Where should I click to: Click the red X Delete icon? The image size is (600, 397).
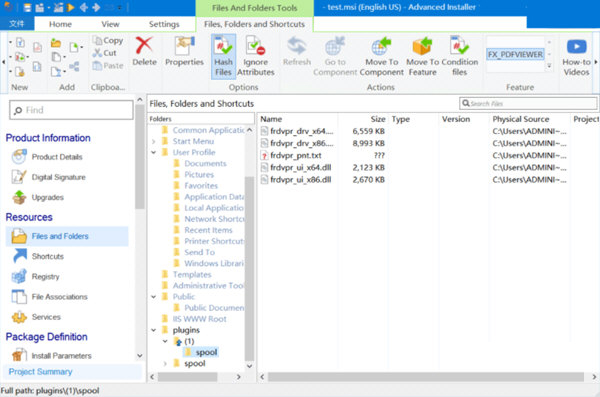[144, 46]
